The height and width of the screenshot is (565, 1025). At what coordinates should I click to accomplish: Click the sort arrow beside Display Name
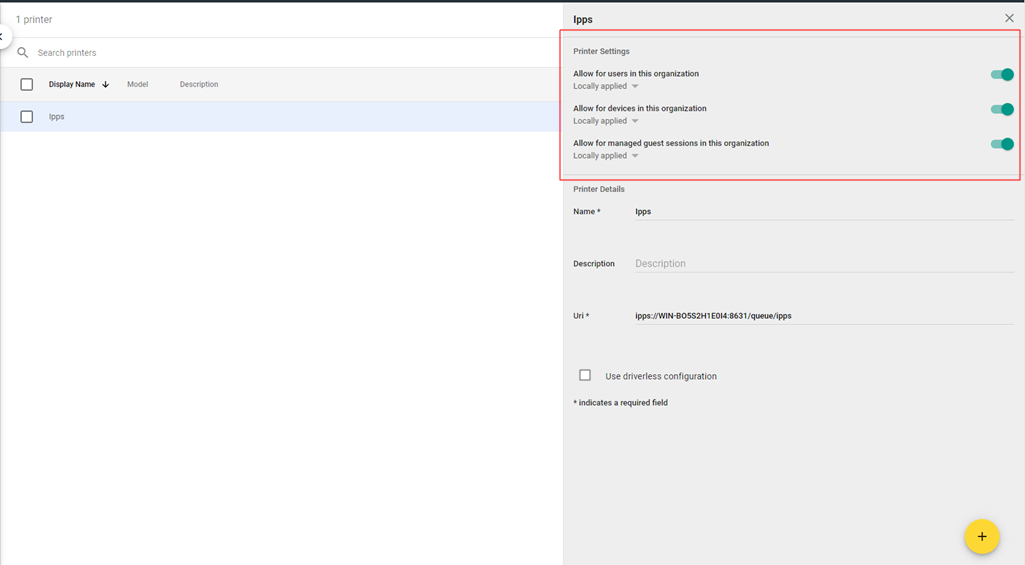(106, 85)
